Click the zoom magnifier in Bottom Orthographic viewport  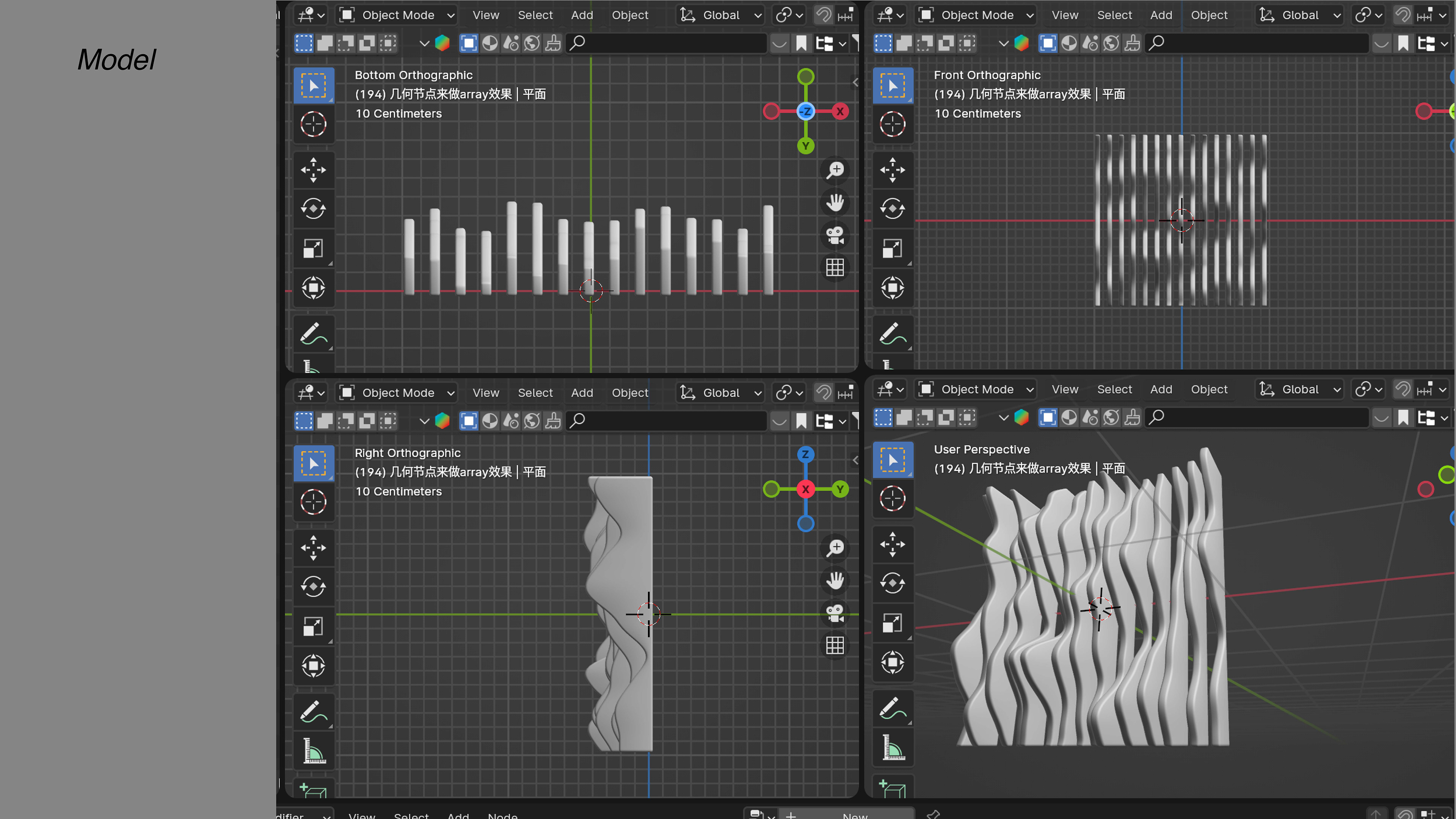[835, 169]
